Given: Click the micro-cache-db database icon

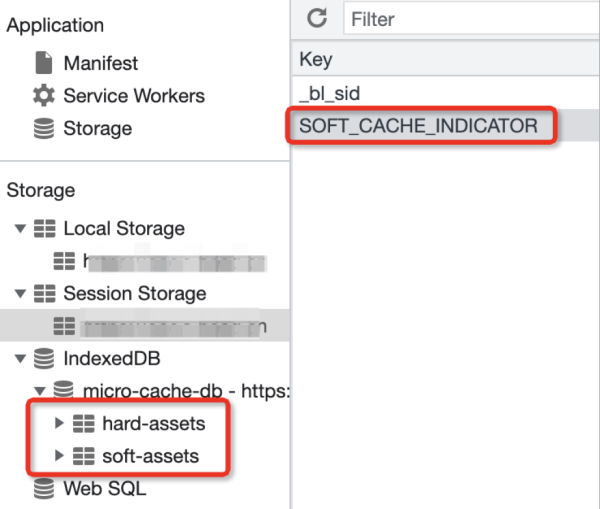Looking at the screenshot, I should click(x=63, y=390).
